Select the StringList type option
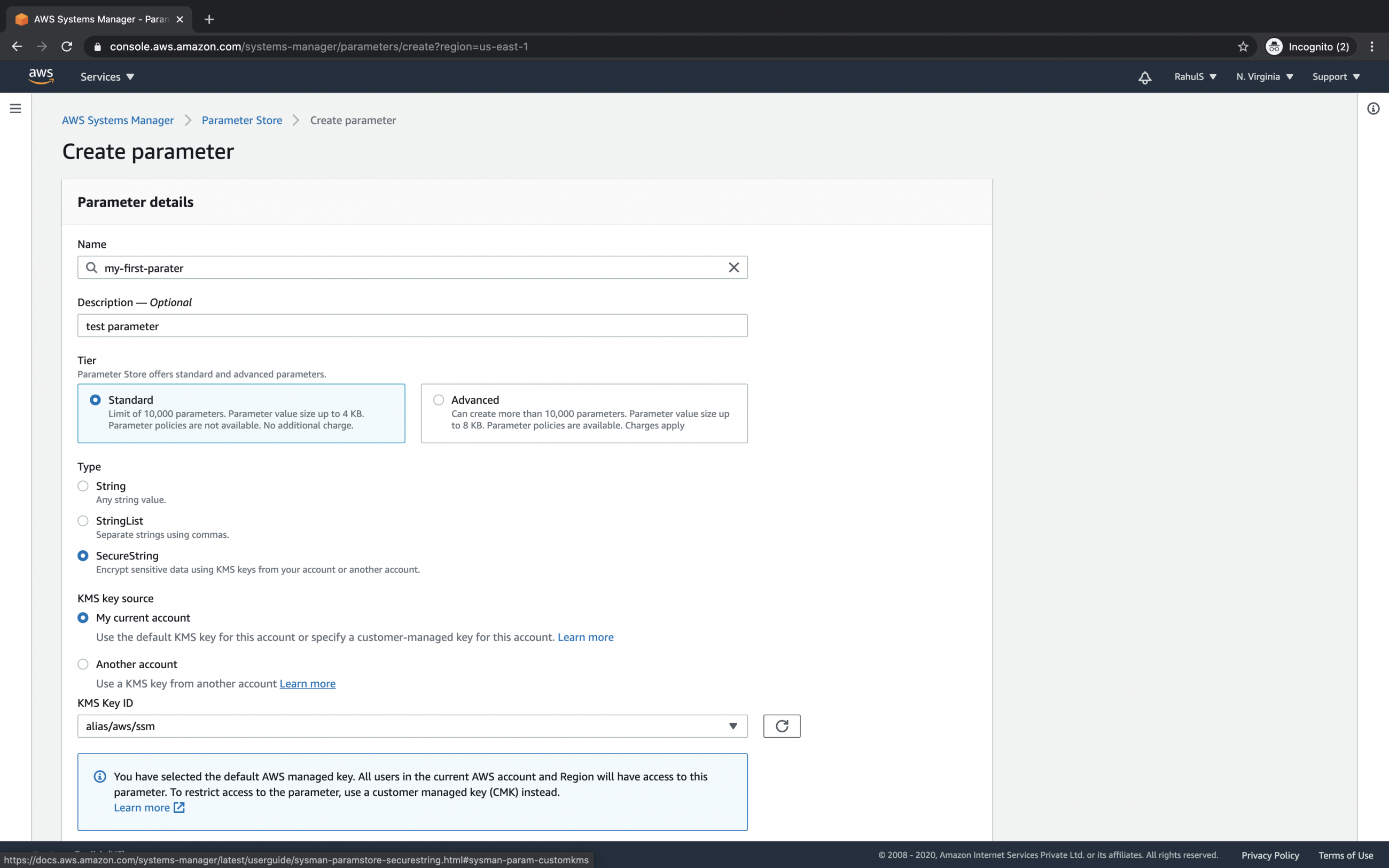This screenshot has width=1389, height=868. point(83,521)
